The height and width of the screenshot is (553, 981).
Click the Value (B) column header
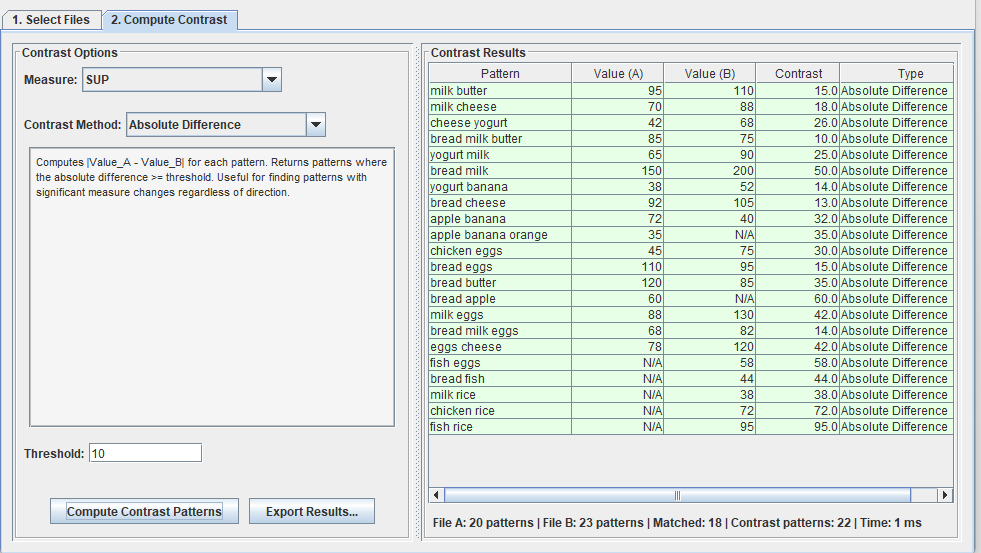(710, 73)
